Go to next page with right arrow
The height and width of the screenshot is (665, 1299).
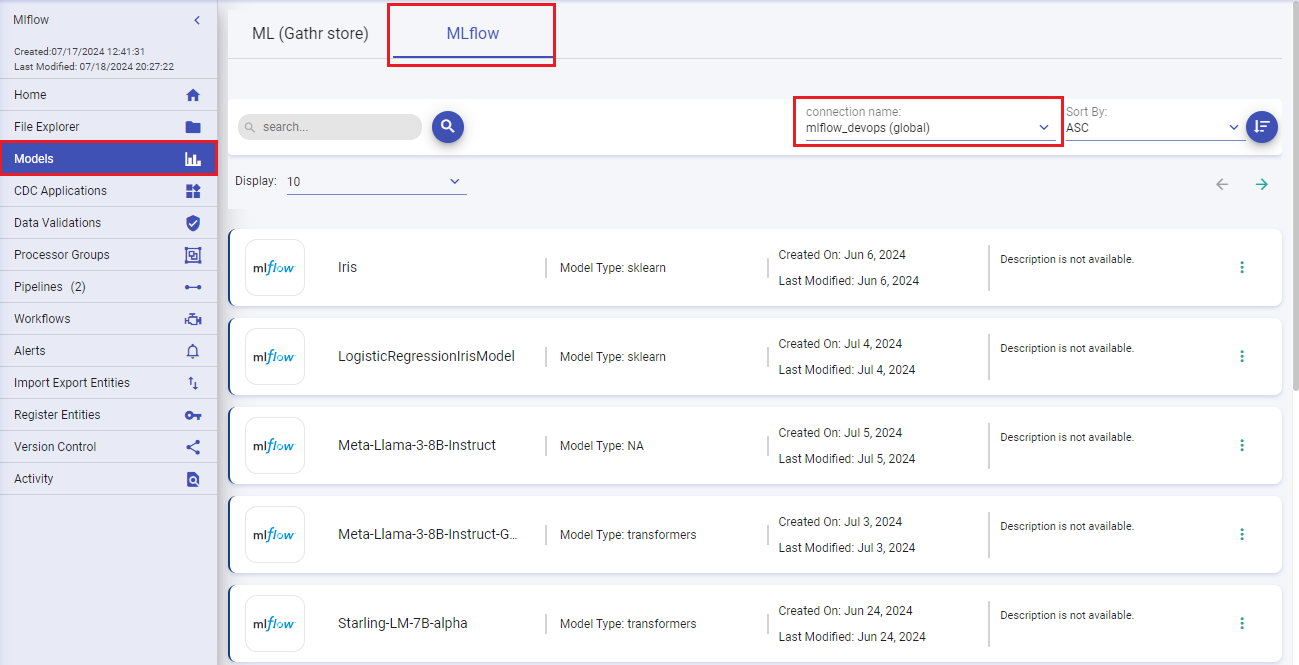(1262, 184)
